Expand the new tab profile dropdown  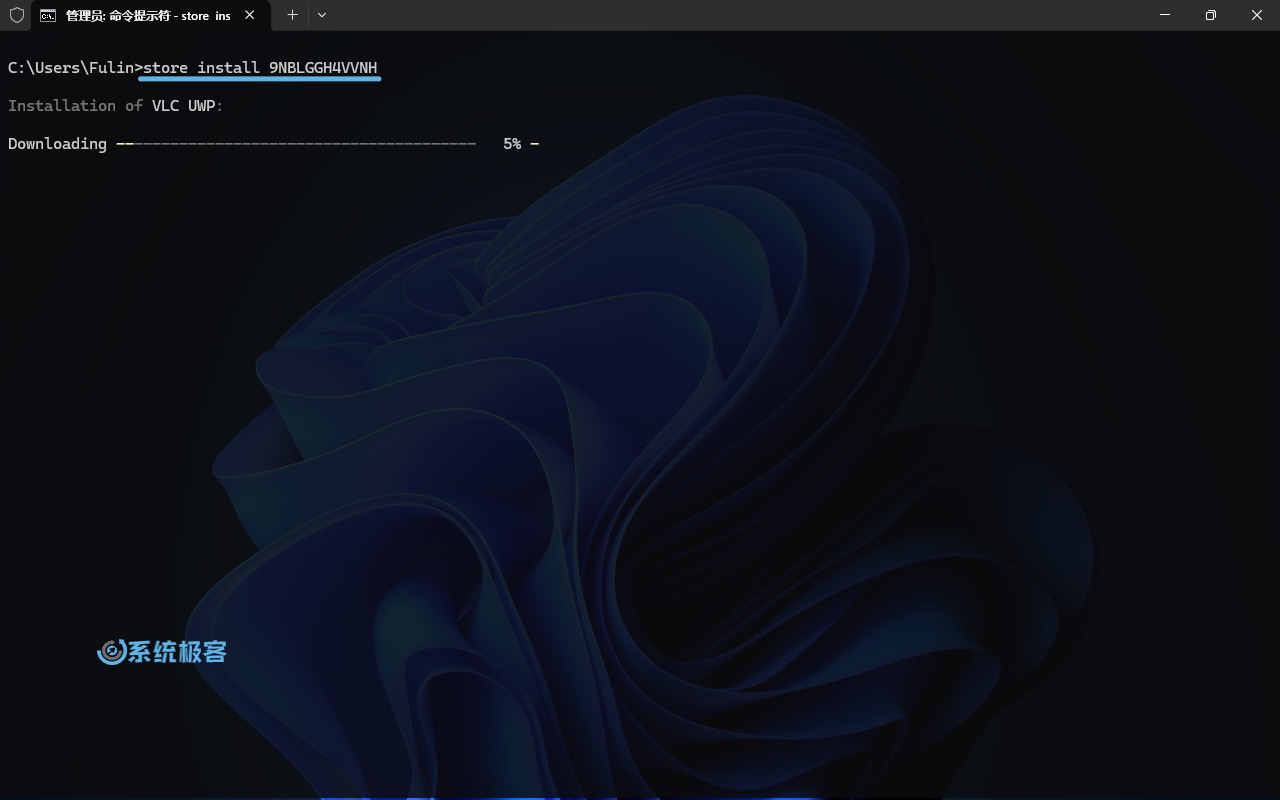322,15
